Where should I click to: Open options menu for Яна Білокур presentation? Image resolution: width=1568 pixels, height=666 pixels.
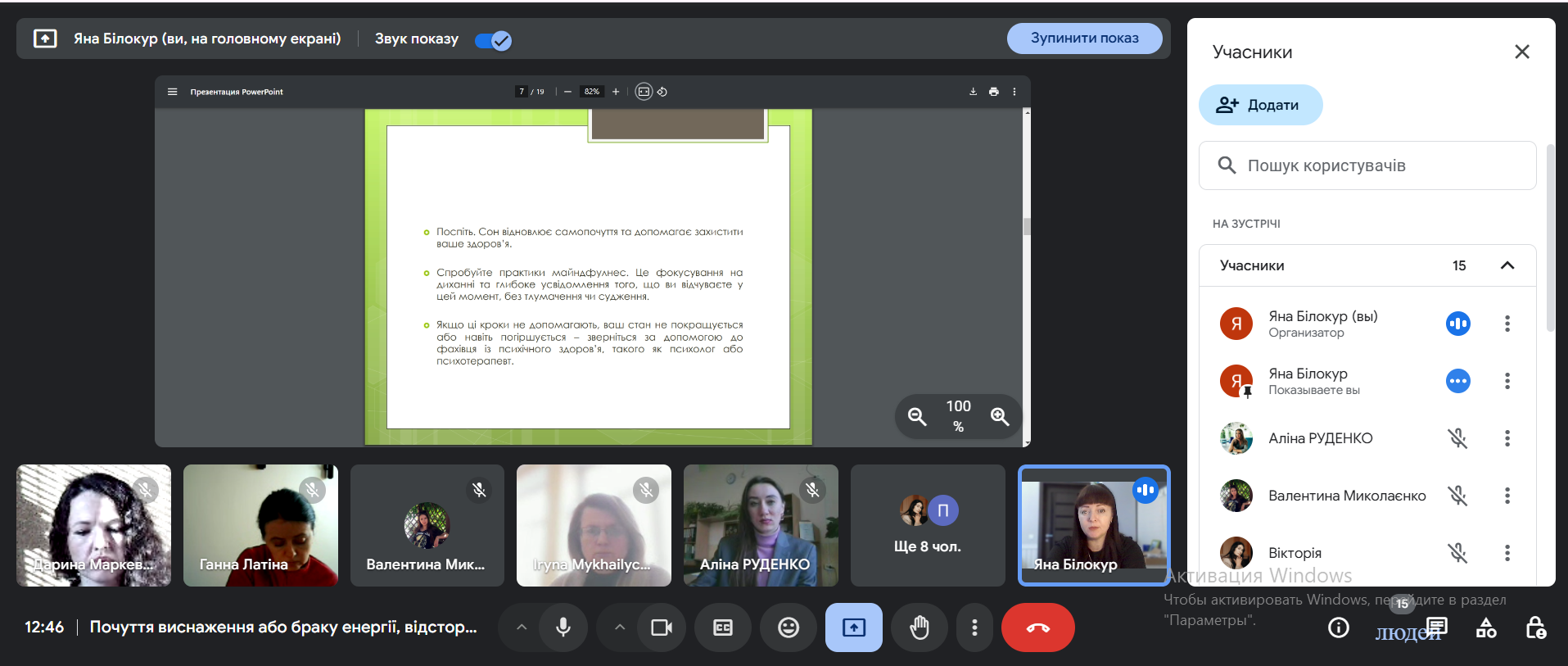click(1507, 381)
